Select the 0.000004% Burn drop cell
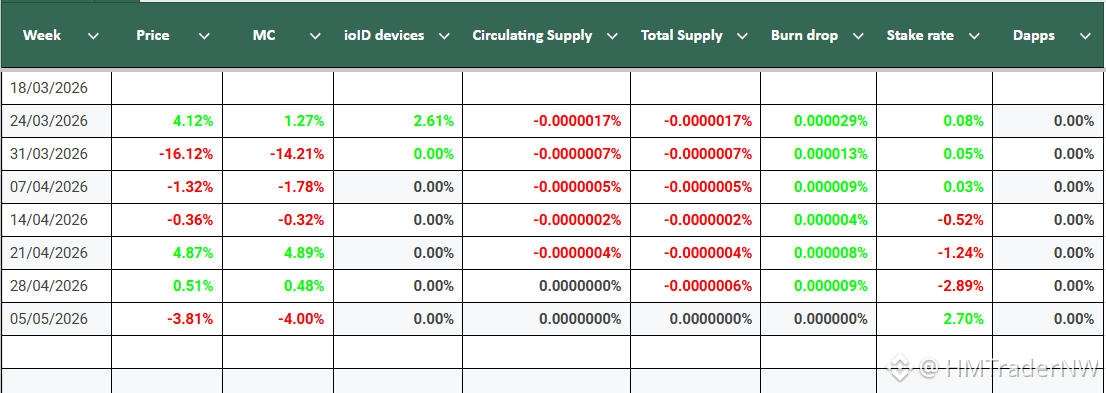This screenshot has width=1106, height=393. 818,219
